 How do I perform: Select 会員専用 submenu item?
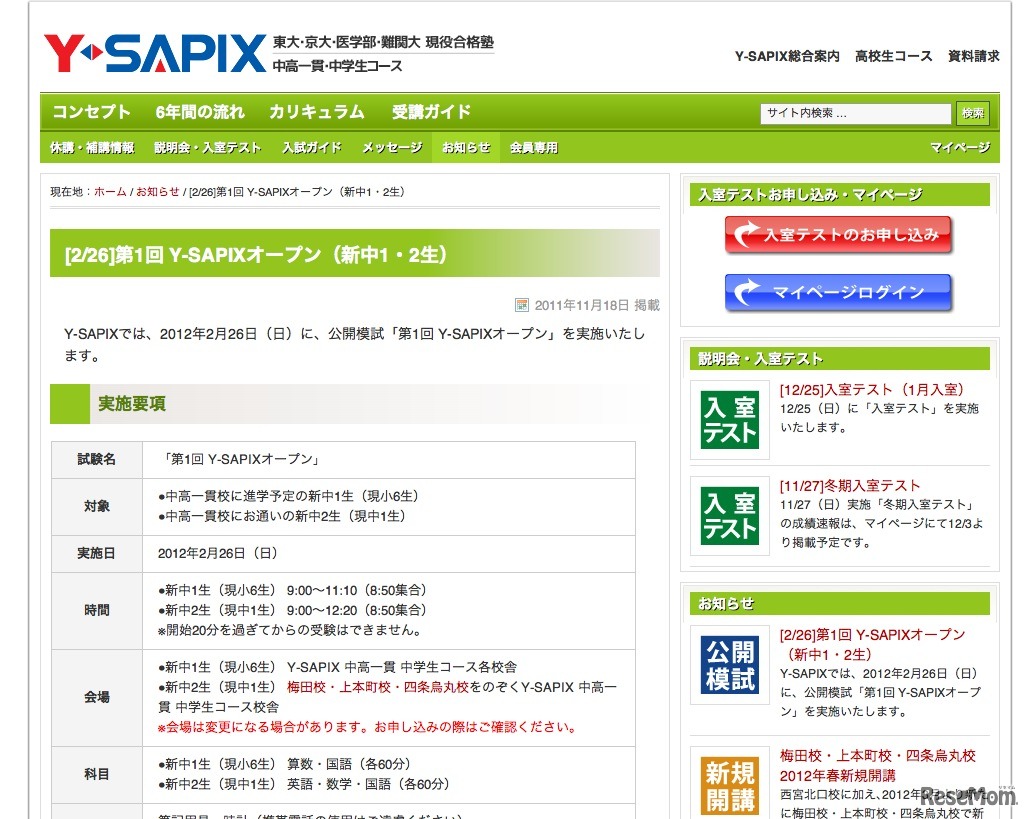pyautogui.click(x=534, y=148)
